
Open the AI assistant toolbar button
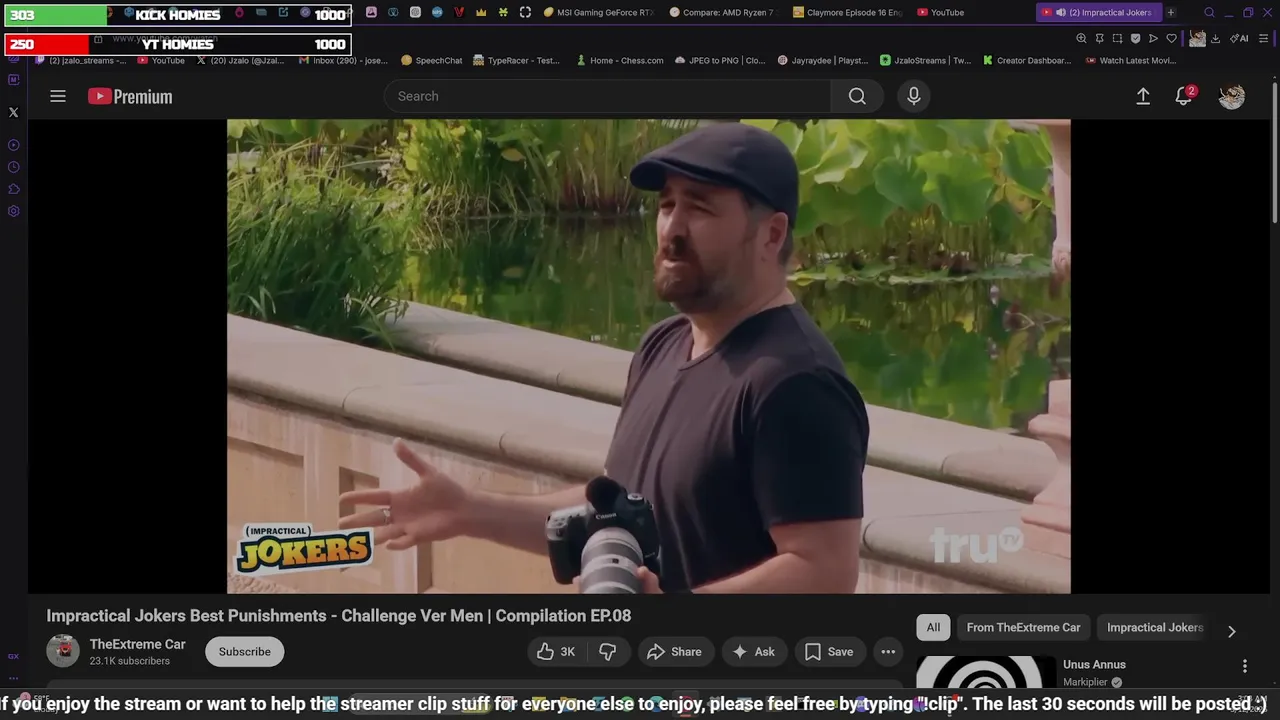pyautogui.click(x=1239, y=38)
